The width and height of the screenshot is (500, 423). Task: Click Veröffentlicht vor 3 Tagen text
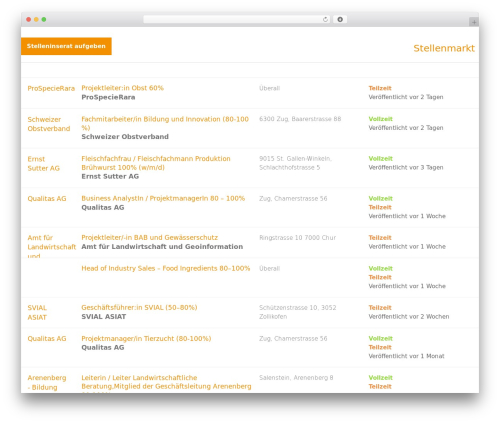point(406,167)
